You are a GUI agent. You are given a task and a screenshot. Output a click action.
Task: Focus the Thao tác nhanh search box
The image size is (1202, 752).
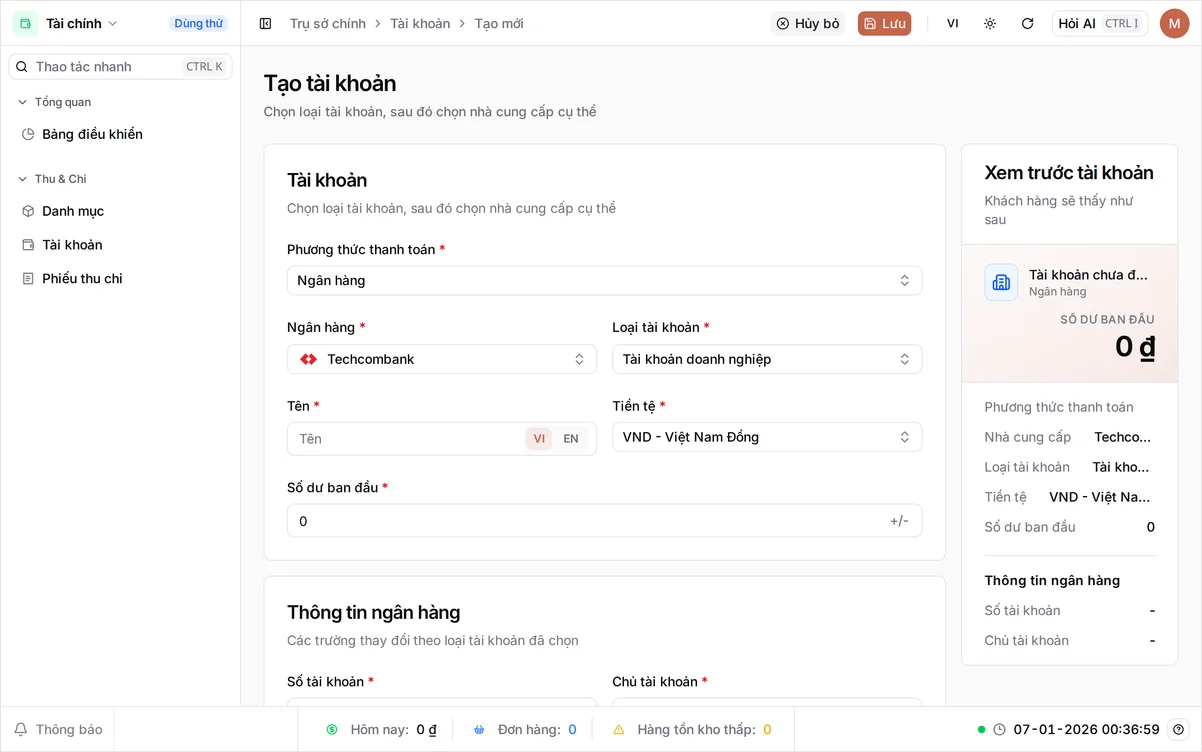120,66
